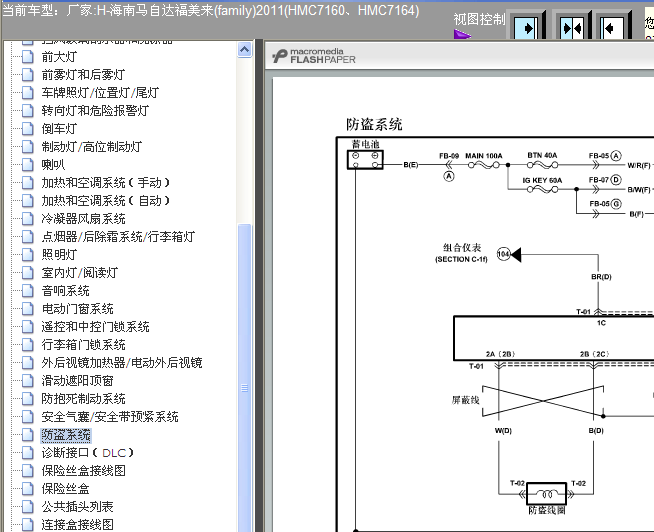Open 车牌照灯/位置灯/尾灯 entry

tap(100, 93)
